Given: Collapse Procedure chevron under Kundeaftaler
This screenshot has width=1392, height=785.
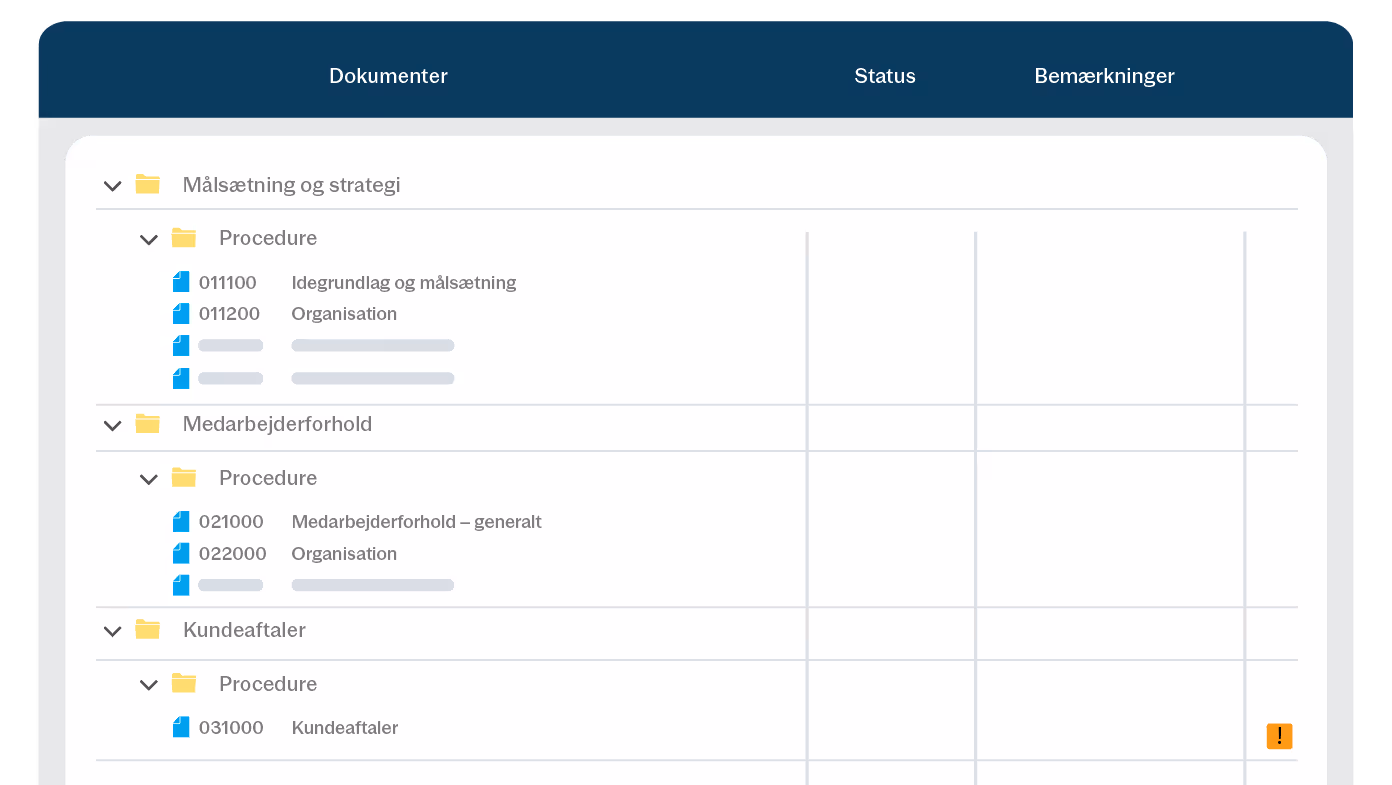Looking at the screenshot, I should (x=149, y=685).
